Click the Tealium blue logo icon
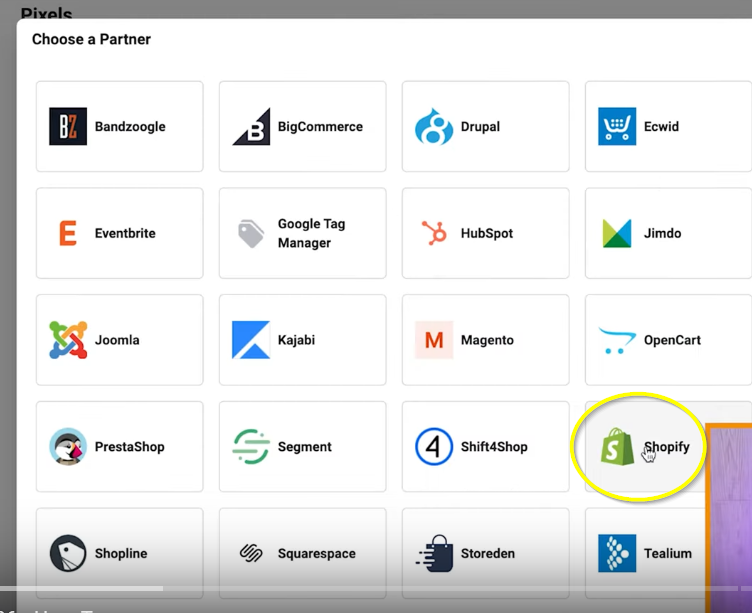This screenshot has width=752, height=613. [x=617, y=553]
